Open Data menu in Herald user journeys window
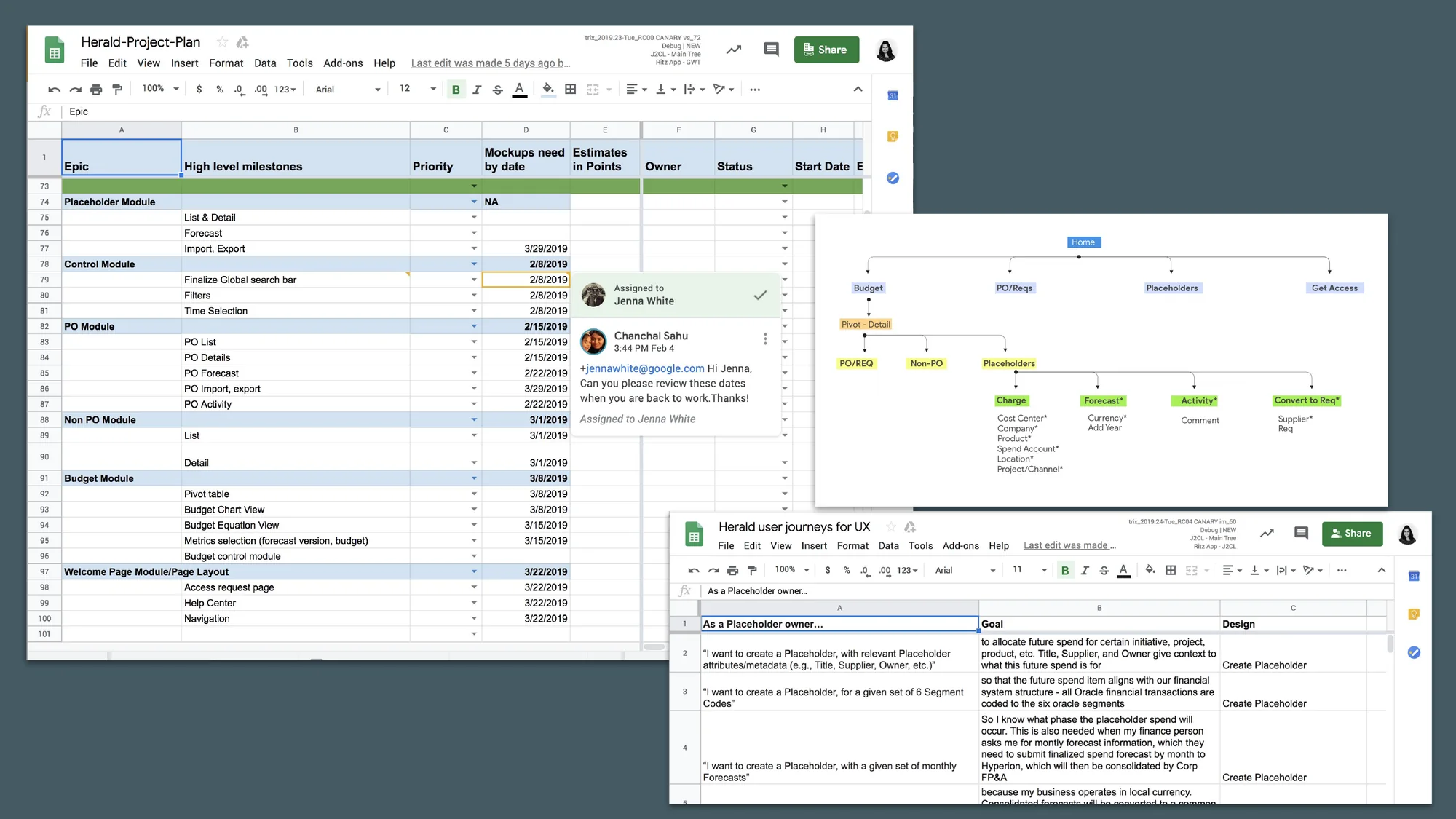Viewport: 1456px width, 819px height. coord(888,546)
